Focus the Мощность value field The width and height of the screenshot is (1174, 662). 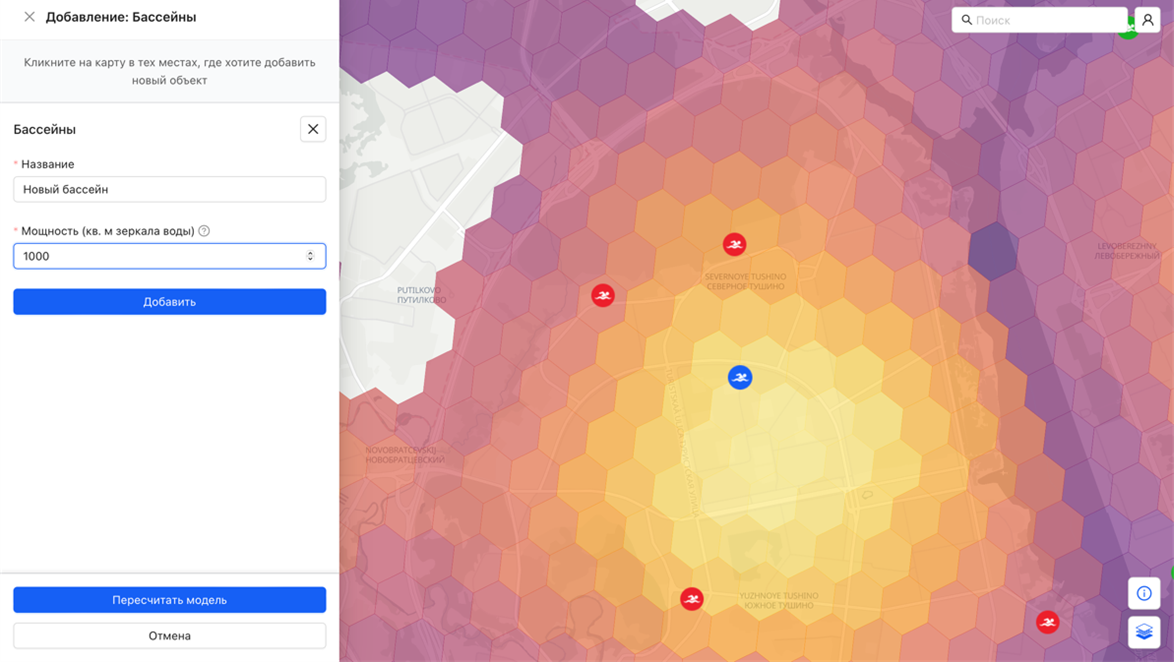click(x=160, y=256)
